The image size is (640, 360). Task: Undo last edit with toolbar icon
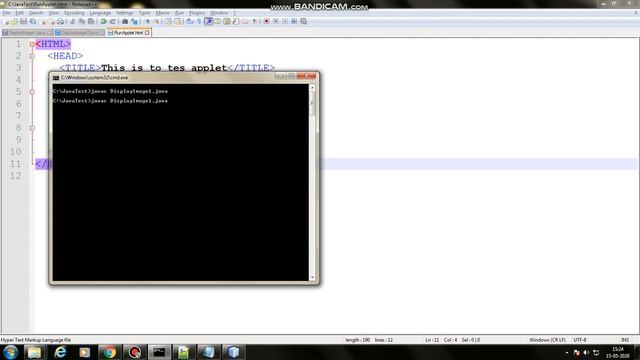103,21
